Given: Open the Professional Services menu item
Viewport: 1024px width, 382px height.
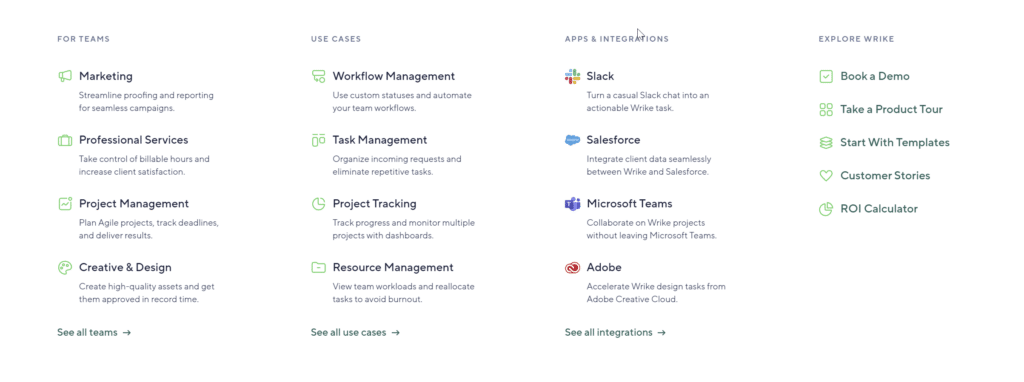Looking at the screenshot, I should [x=133, y=140].
